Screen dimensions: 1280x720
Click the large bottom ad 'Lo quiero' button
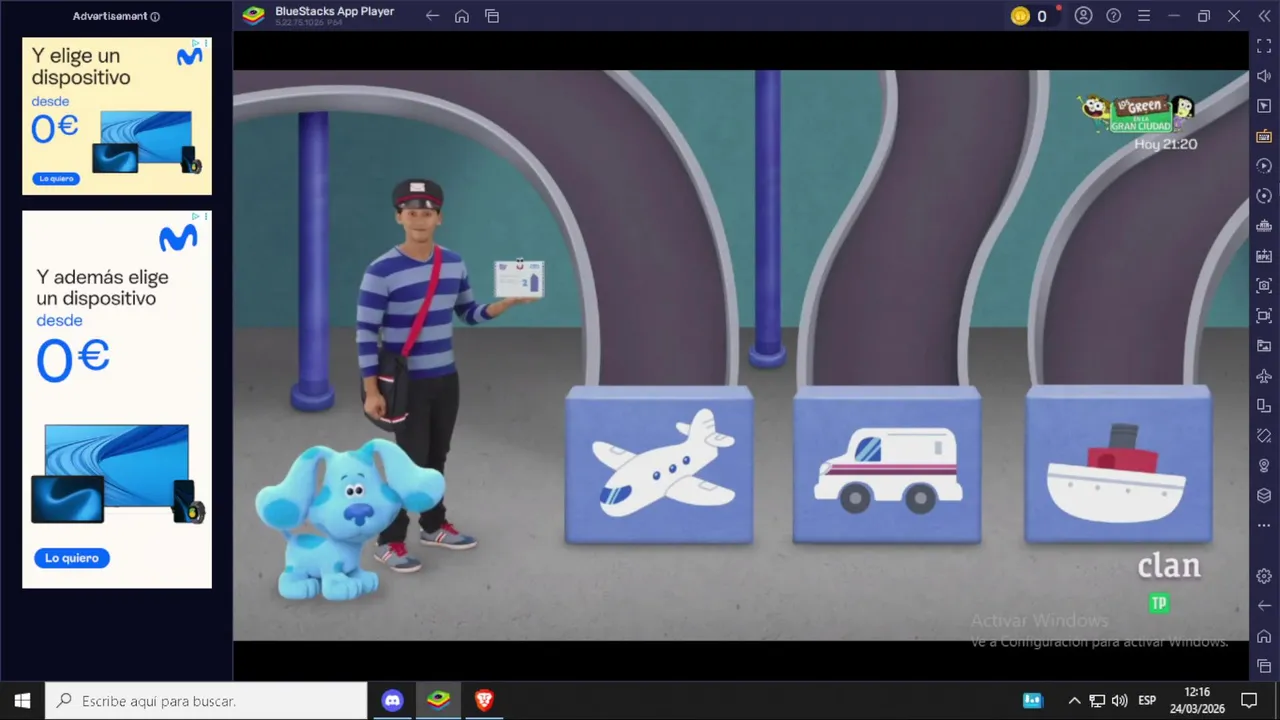point(72,558)
